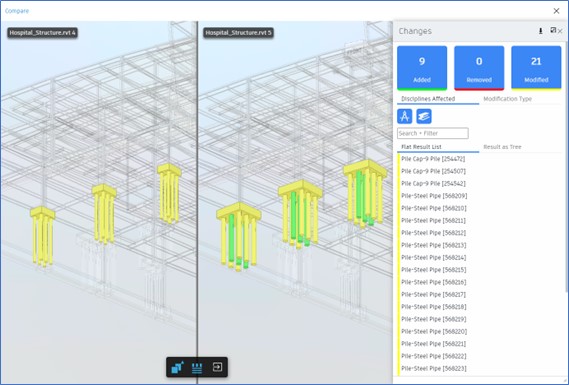
Task: Toggle the 21 Modified changes filter
Action: click(536, 68)
